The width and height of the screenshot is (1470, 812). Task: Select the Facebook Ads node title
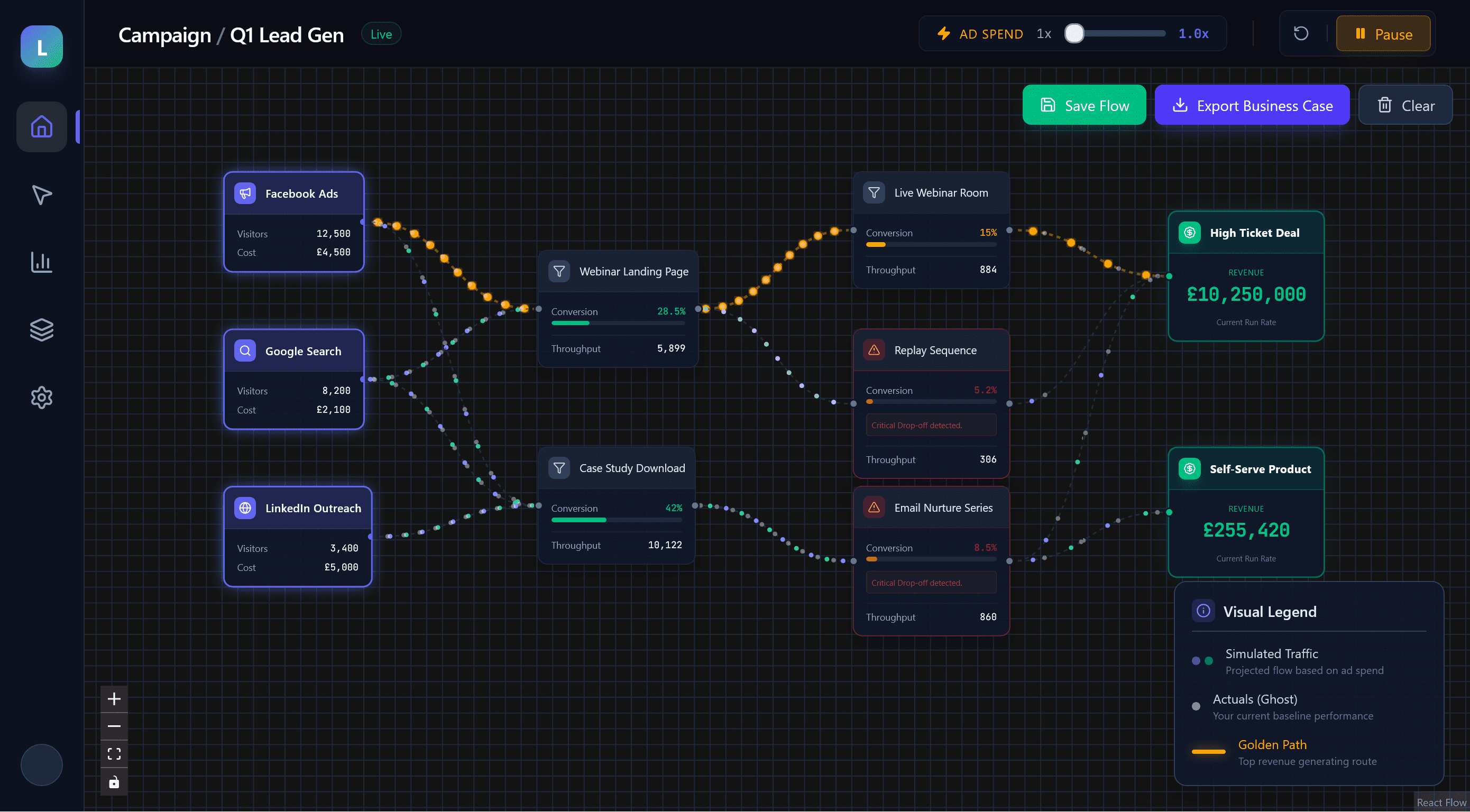click(301, 194)
